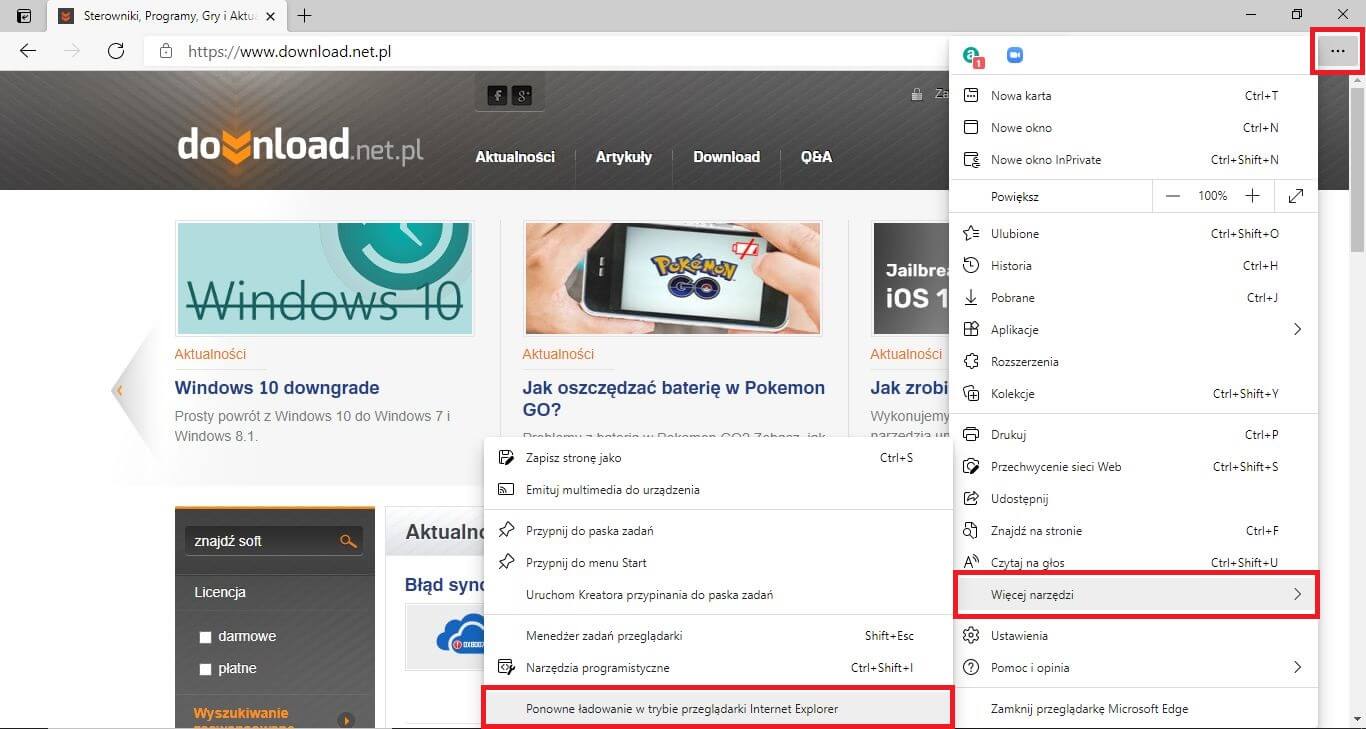Click the Pokemon GO article thumbnail
1366x729 pixels.
coord(672,278)
